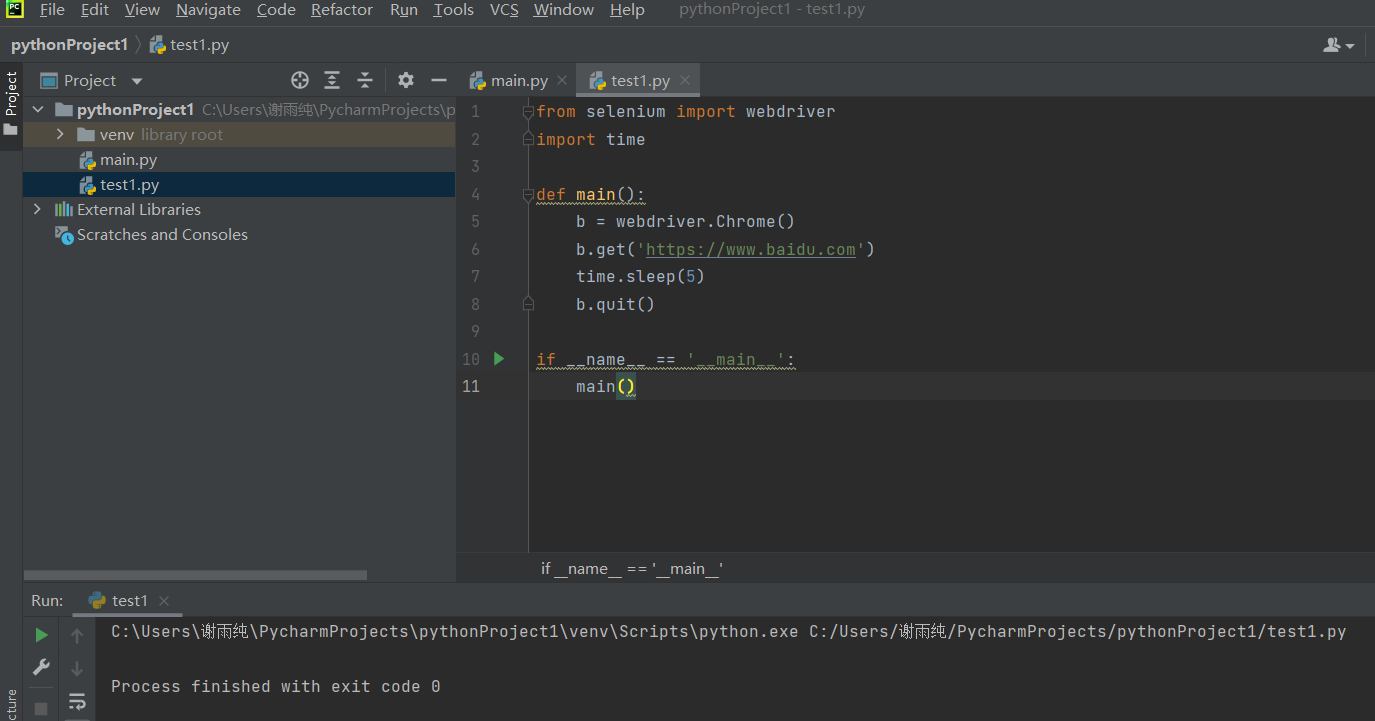Screen dimensions: 1375x721
Task: Click the 'time.sleep(5)' code line
Action: coord(640,276)
